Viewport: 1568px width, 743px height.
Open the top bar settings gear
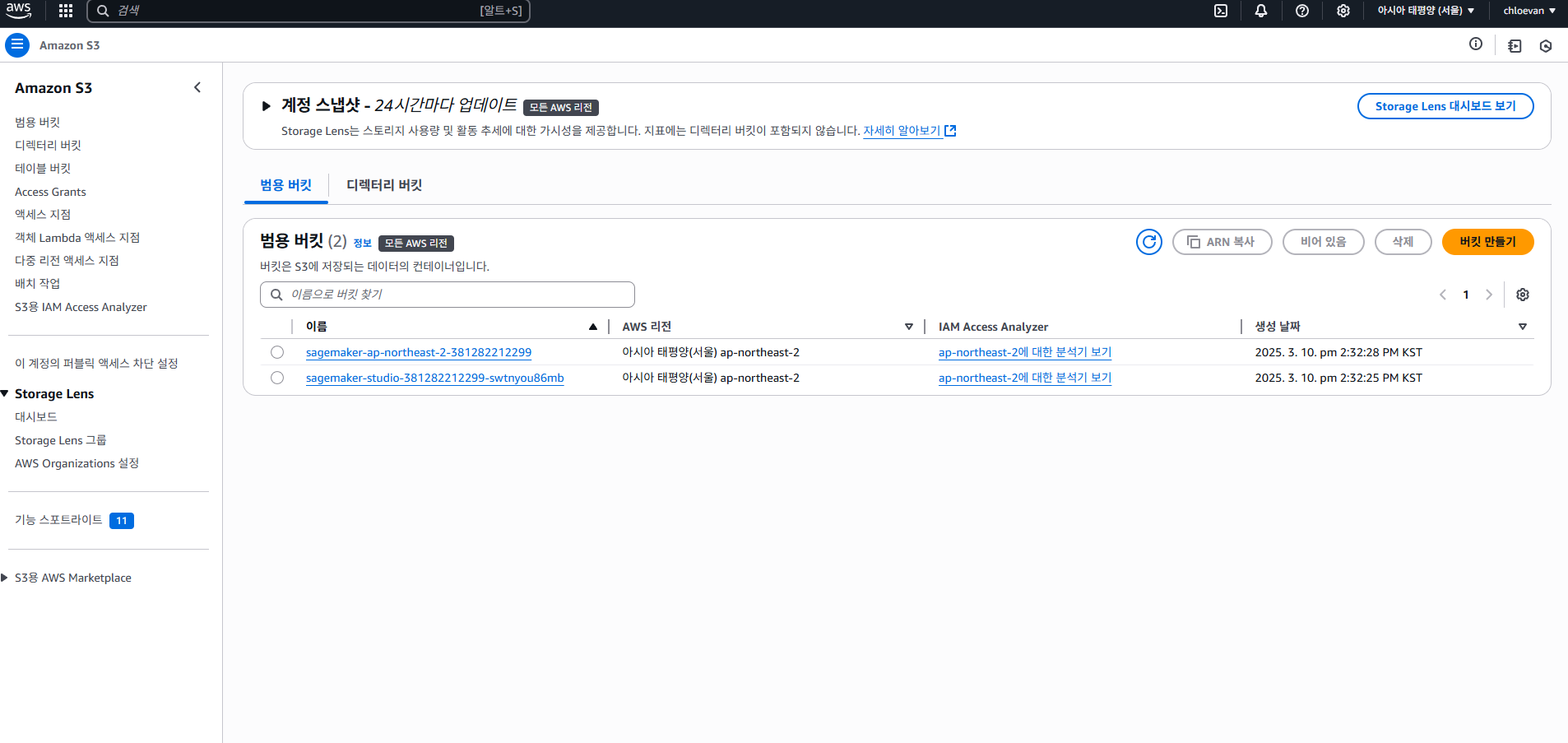click(1343, 11)
